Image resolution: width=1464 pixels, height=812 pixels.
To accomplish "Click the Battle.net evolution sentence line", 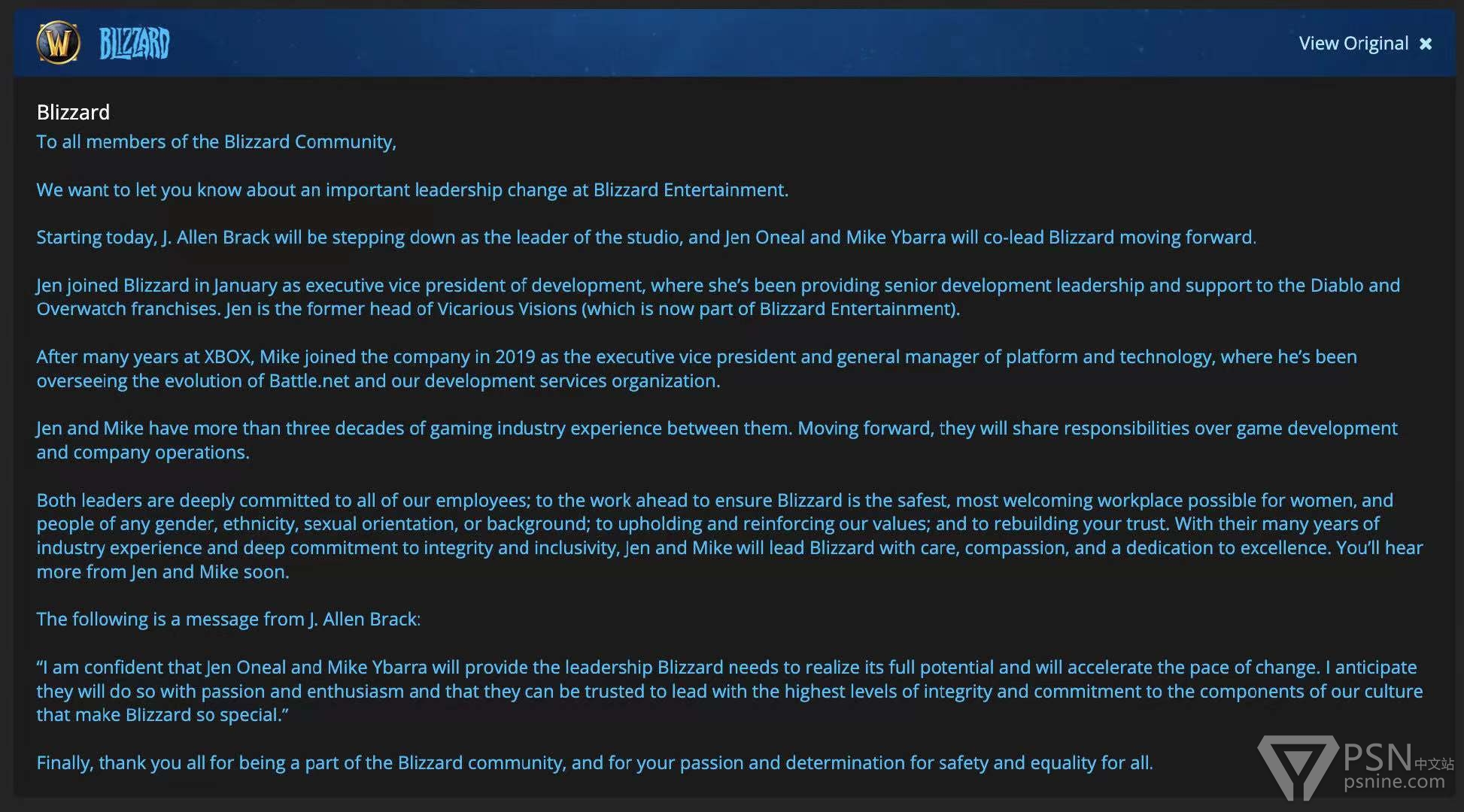I will pos(378,381).
